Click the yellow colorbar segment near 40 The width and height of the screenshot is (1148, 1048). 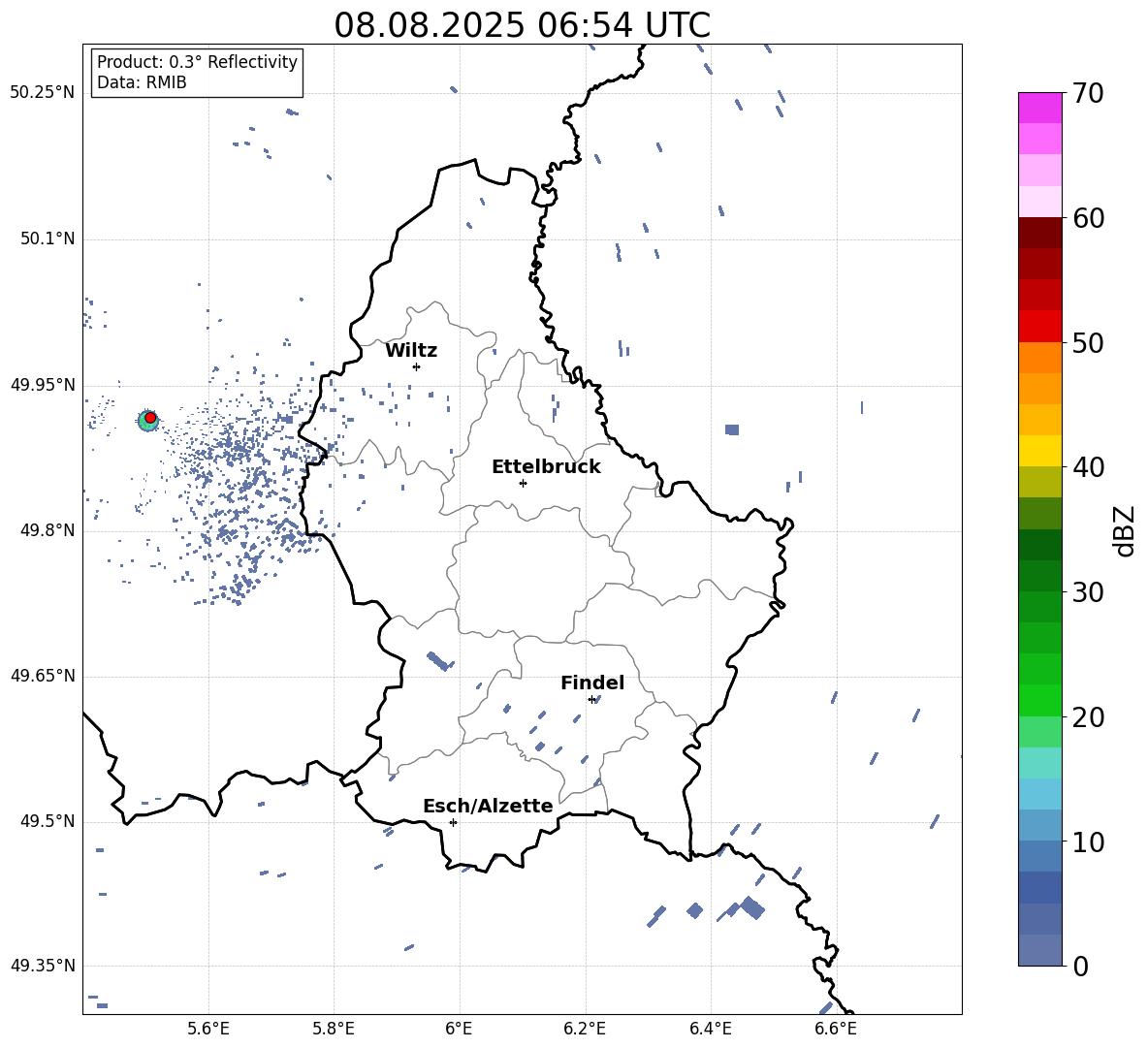point(1039,451)
